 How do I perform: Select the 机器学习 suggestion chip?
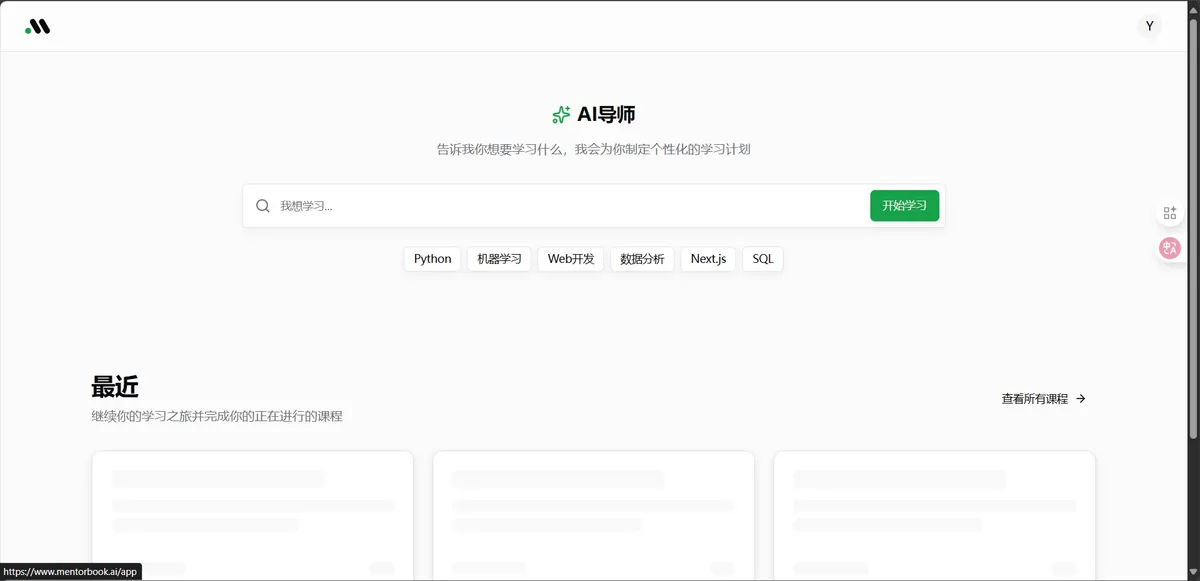point(499,258)
